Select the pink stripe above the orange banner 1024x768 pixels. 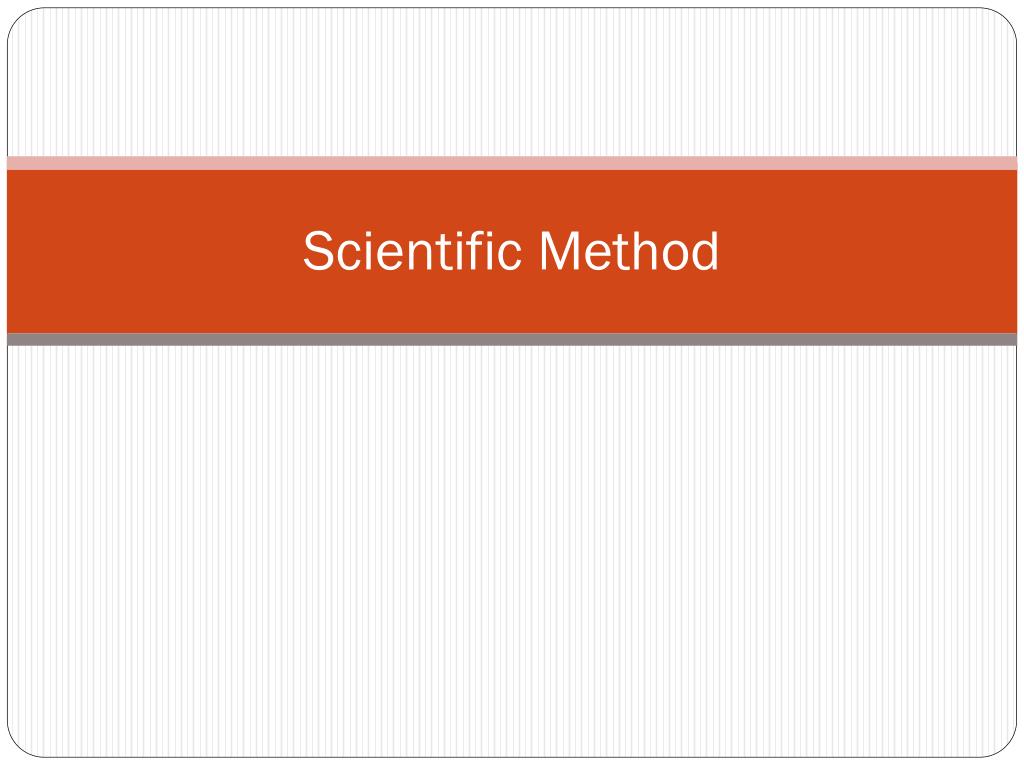coord(512,163)
